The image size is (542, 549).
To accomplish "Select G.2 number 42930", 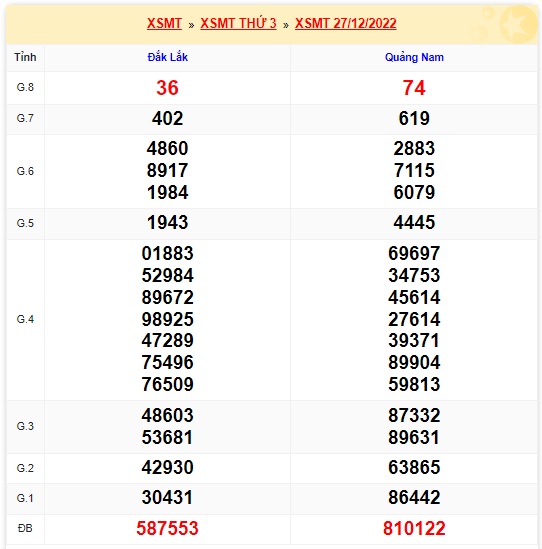I will pos(167,468).
